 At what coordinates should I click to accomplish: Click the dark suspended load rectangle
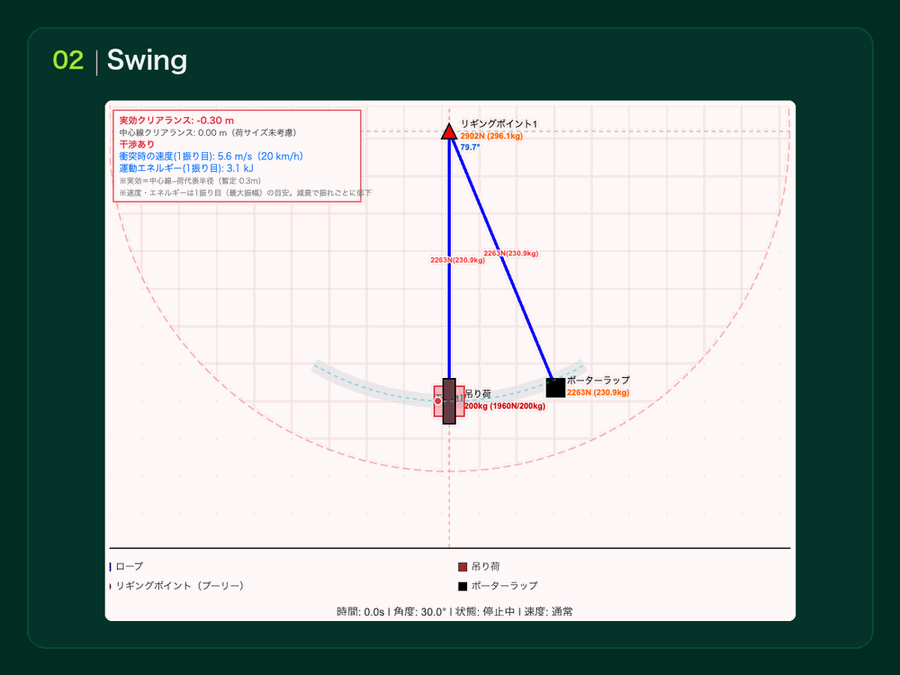point(449,401)
